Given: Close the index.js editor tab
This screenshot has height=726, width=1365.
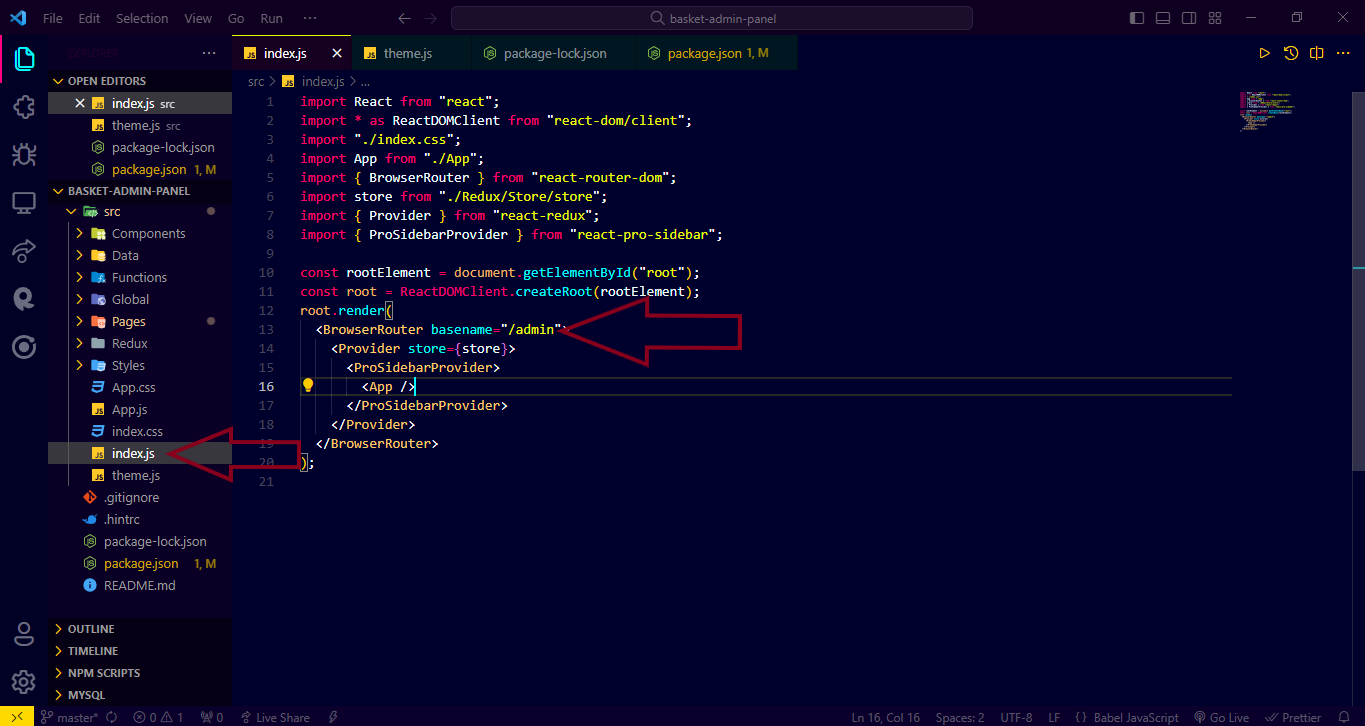Looking at the screenshot, I should coord(337,53).
